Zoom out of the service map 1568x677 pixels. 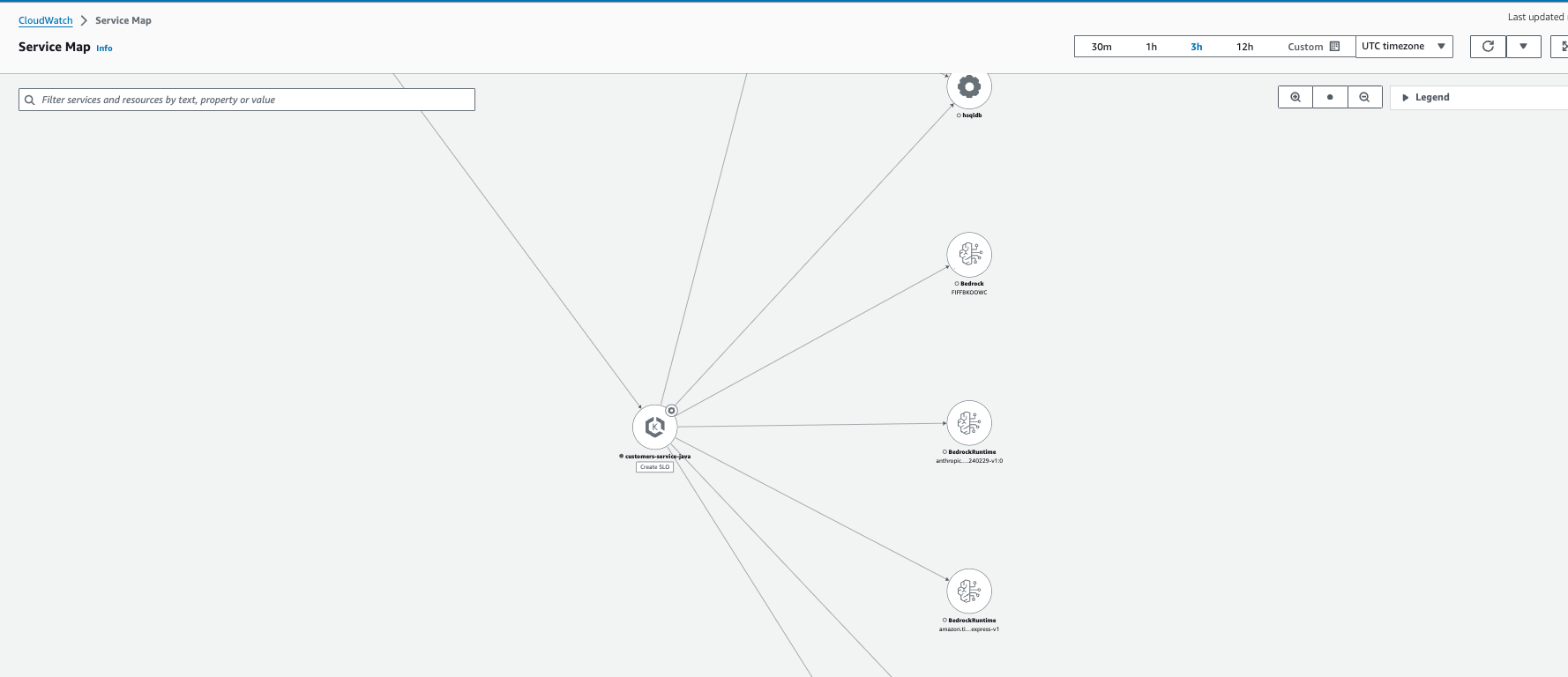click(x=1364, y=97)
